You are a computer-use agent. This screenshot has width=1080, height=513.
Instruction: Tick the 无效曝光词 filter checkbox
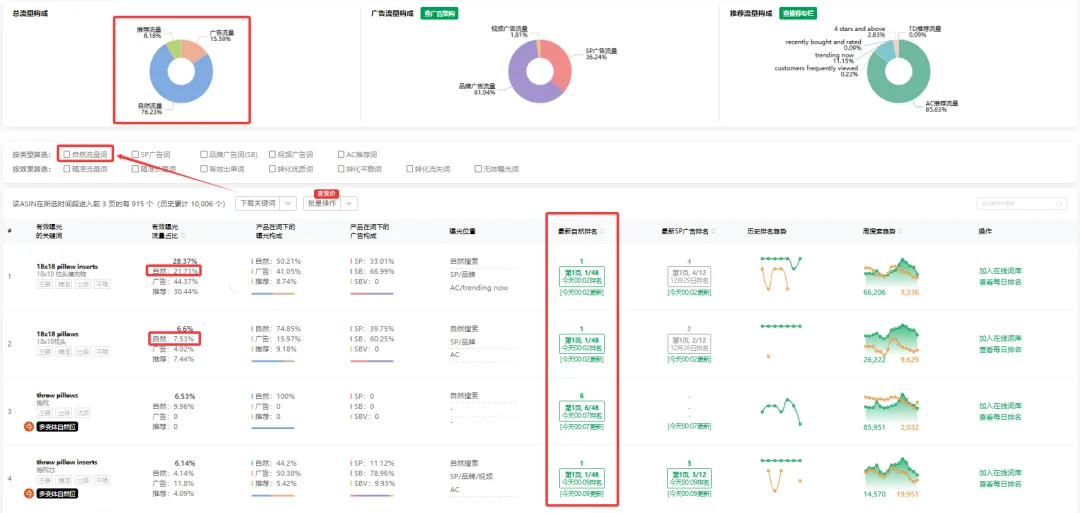[x=479, y=169]
